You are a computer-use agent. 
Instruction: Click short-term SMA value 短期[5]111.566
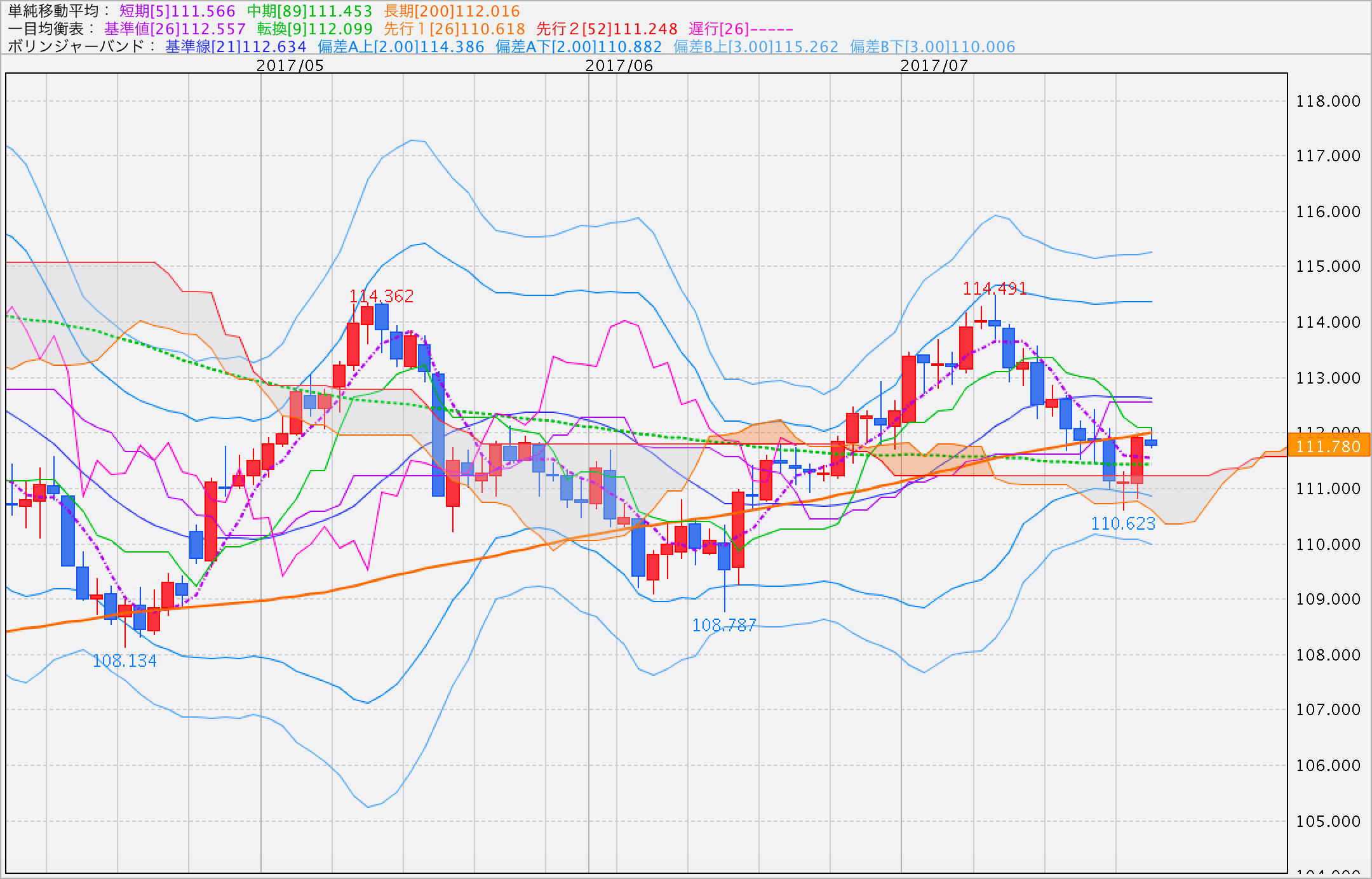[177, 11]
